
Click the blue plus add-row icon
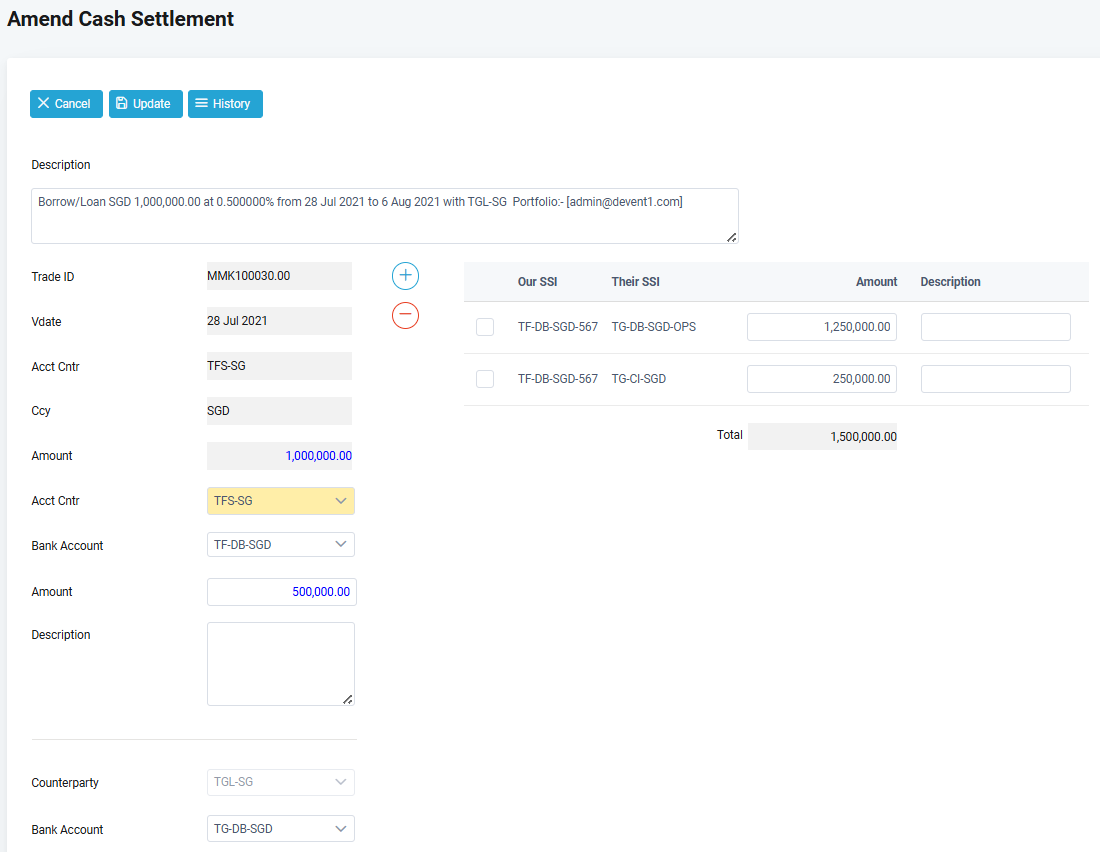(x=405, y=276)
